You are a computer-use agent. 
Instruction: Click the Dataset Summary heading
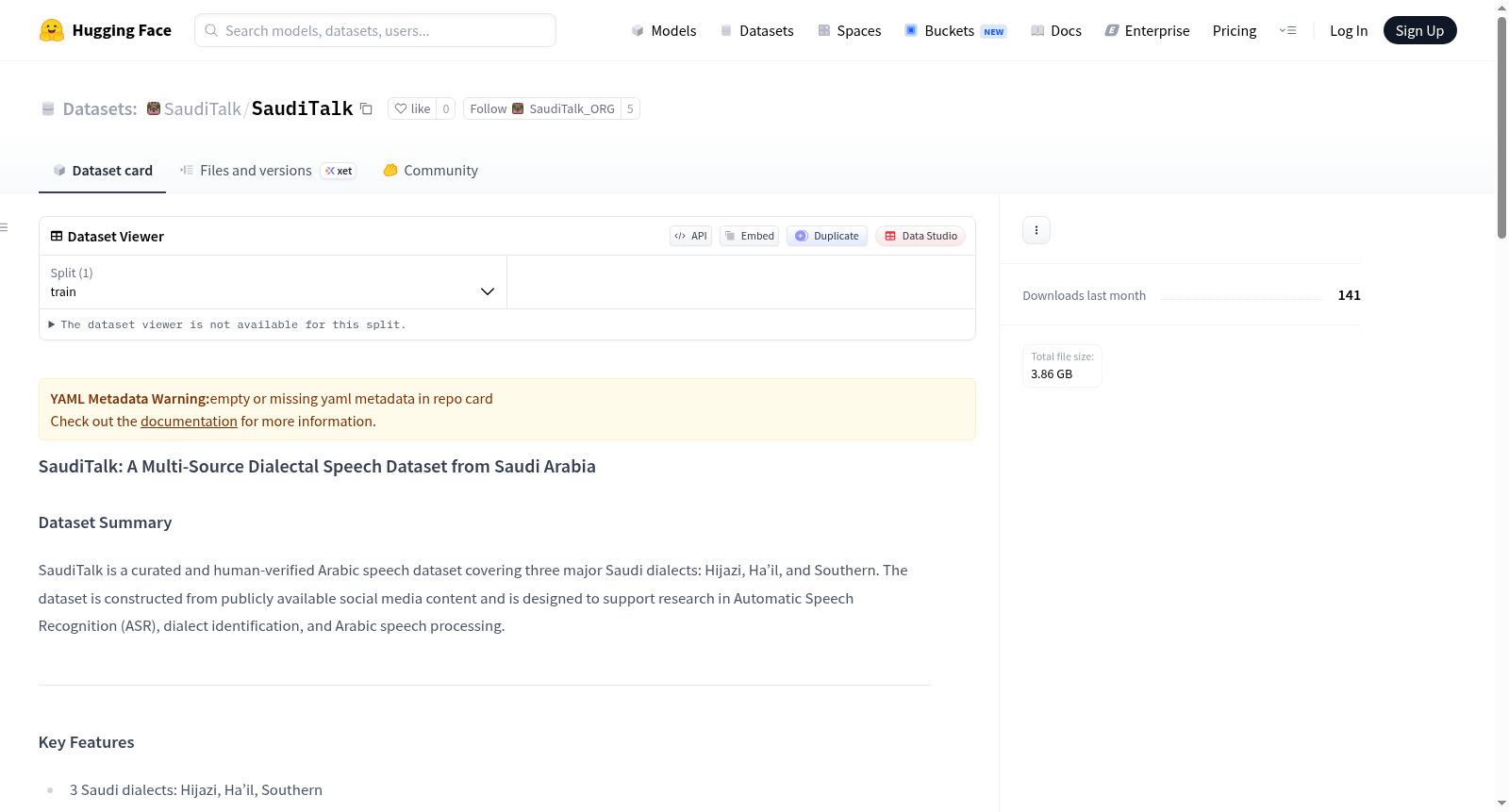coord(106,522)
